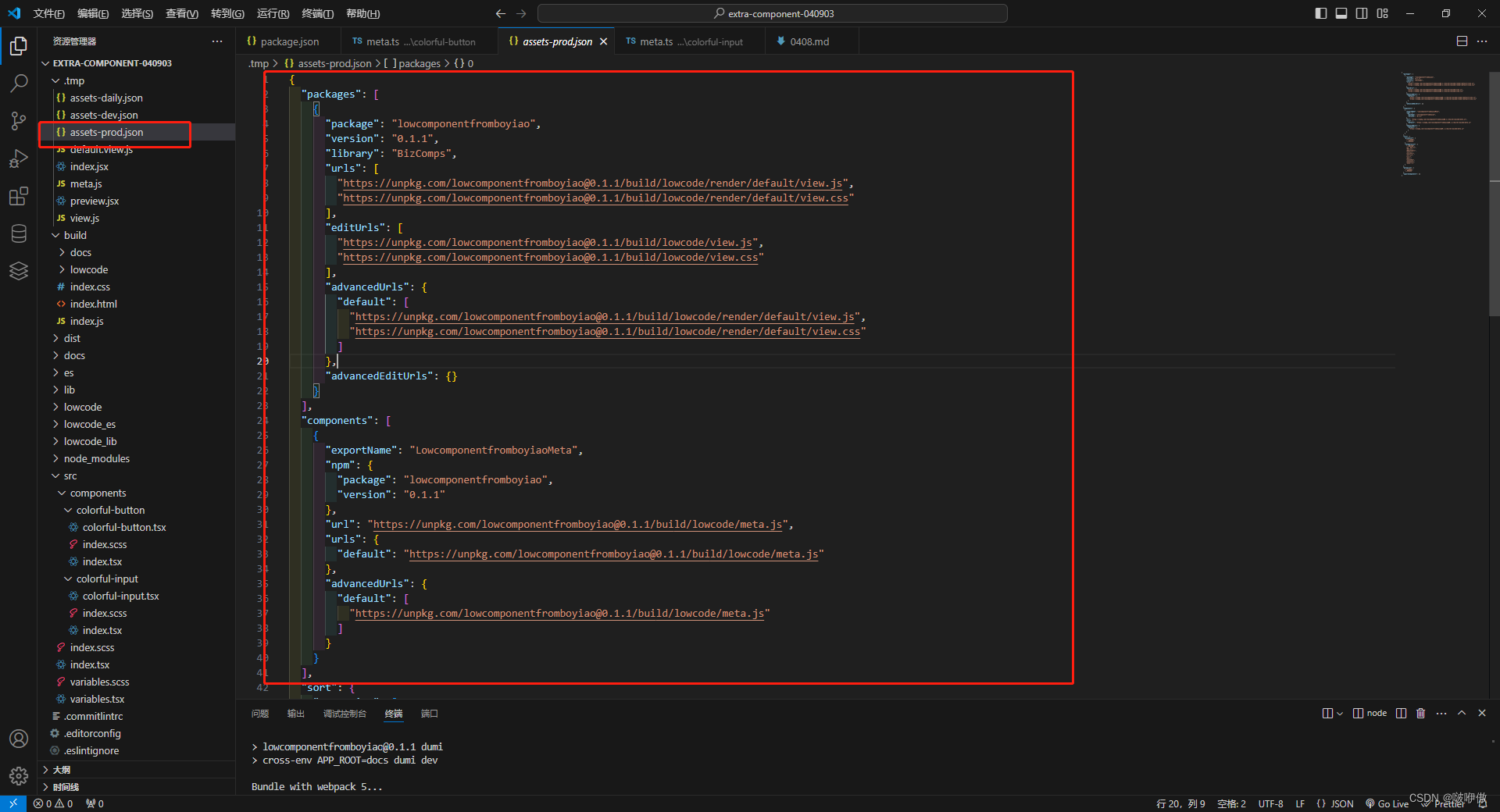Open the Accounts menu icon
Screen dimensions: 1500x812
point(19,739)
